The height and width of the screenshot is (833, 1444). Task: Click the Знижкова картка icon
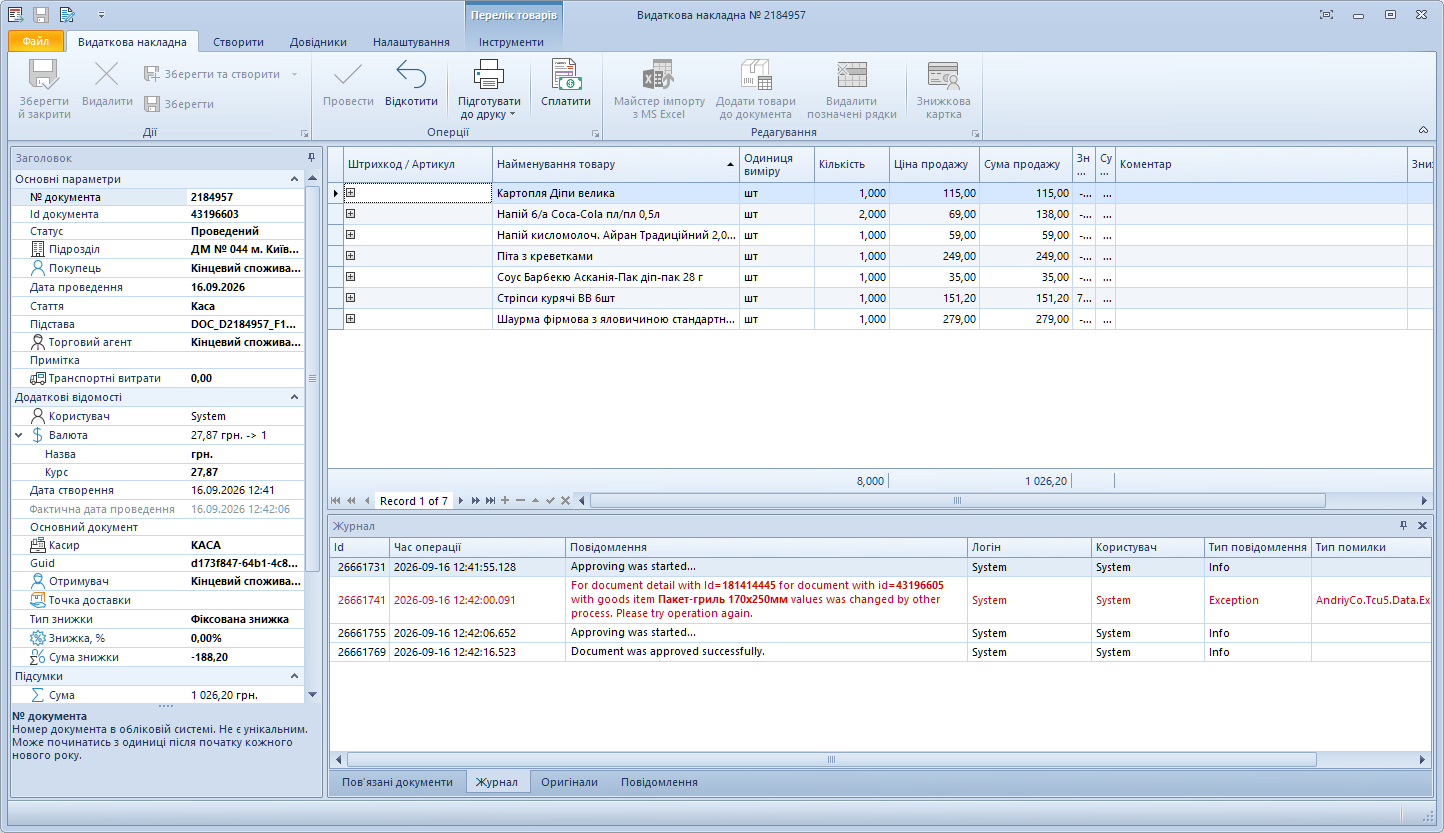pos(943,75)
